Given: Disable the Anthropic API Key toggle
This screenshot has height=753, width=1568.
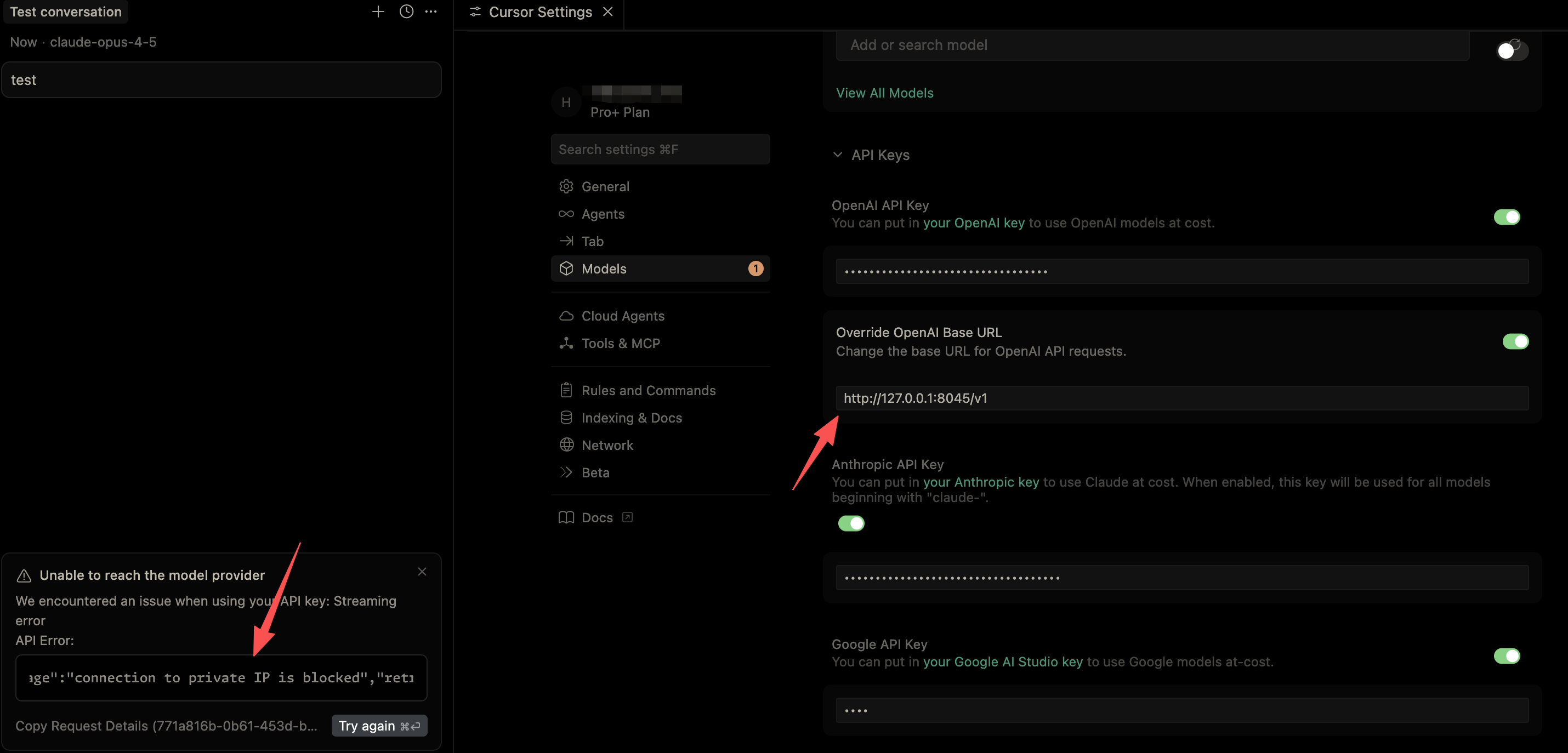Looking at the screenshot, I should pyautogui.click(x=851, y=523).
